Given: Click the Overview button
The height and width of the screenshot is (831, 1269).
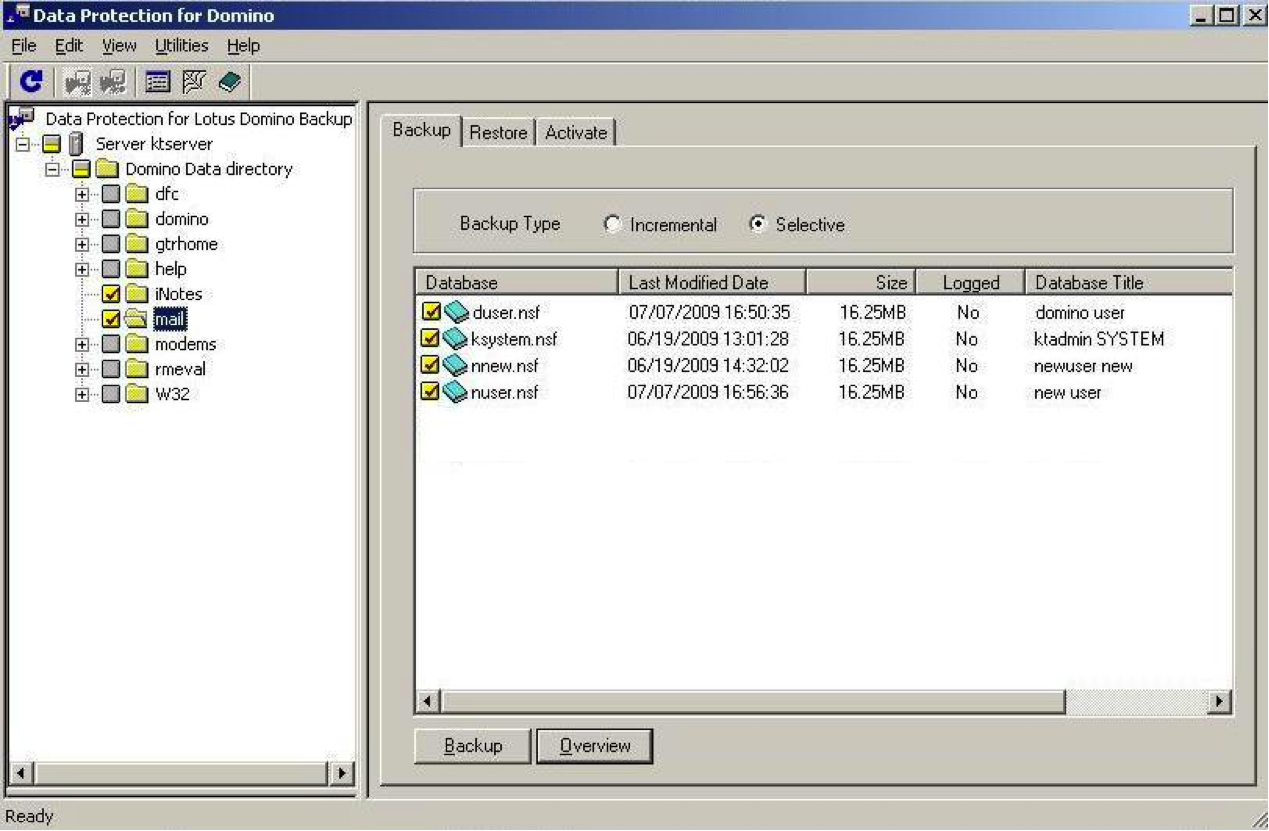Looking at the screenshot, I should [x=595, y=746].
